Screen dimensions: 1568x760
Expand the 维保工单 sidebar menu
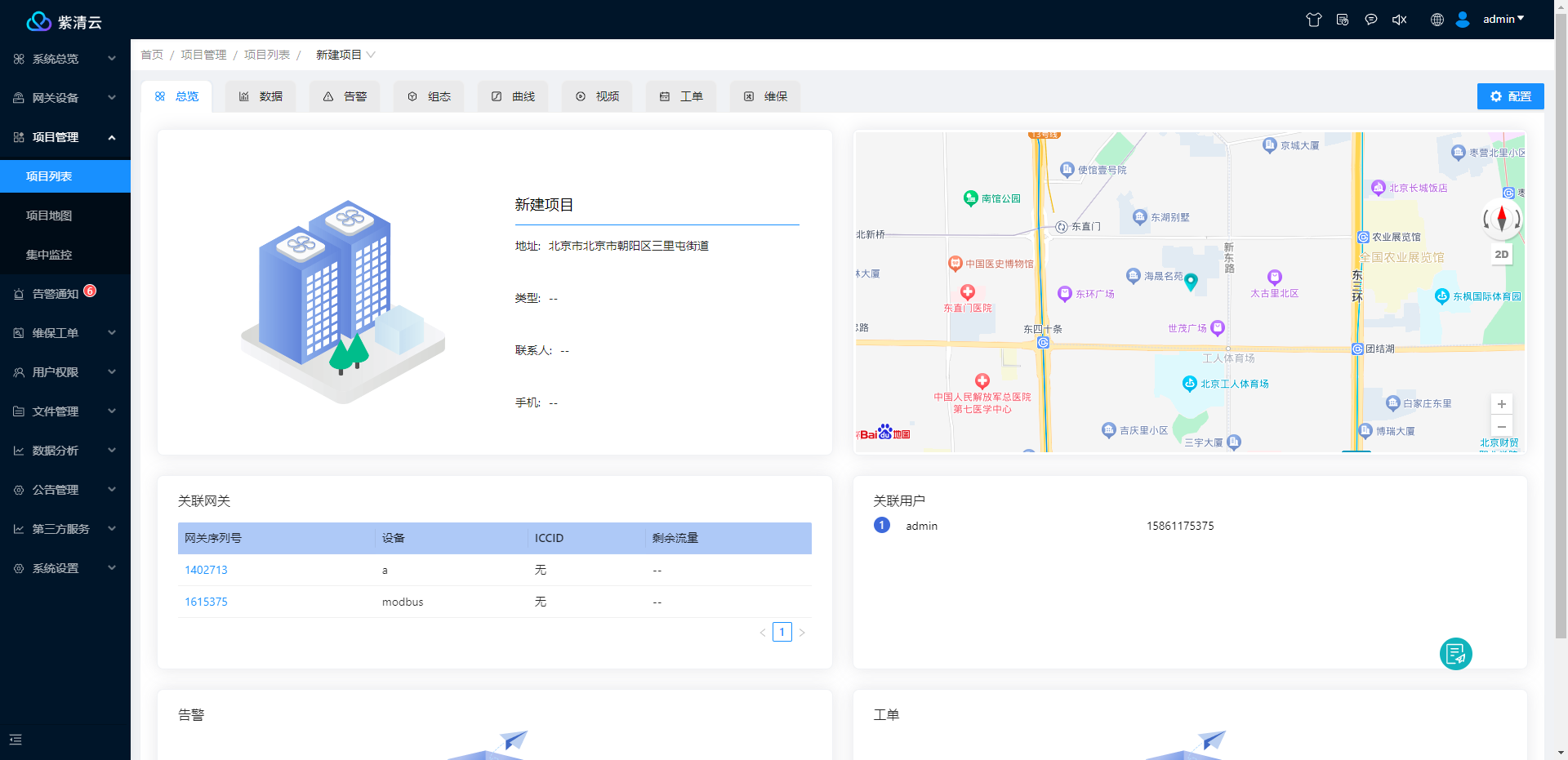pyautogui.click(x=65, y=333)
